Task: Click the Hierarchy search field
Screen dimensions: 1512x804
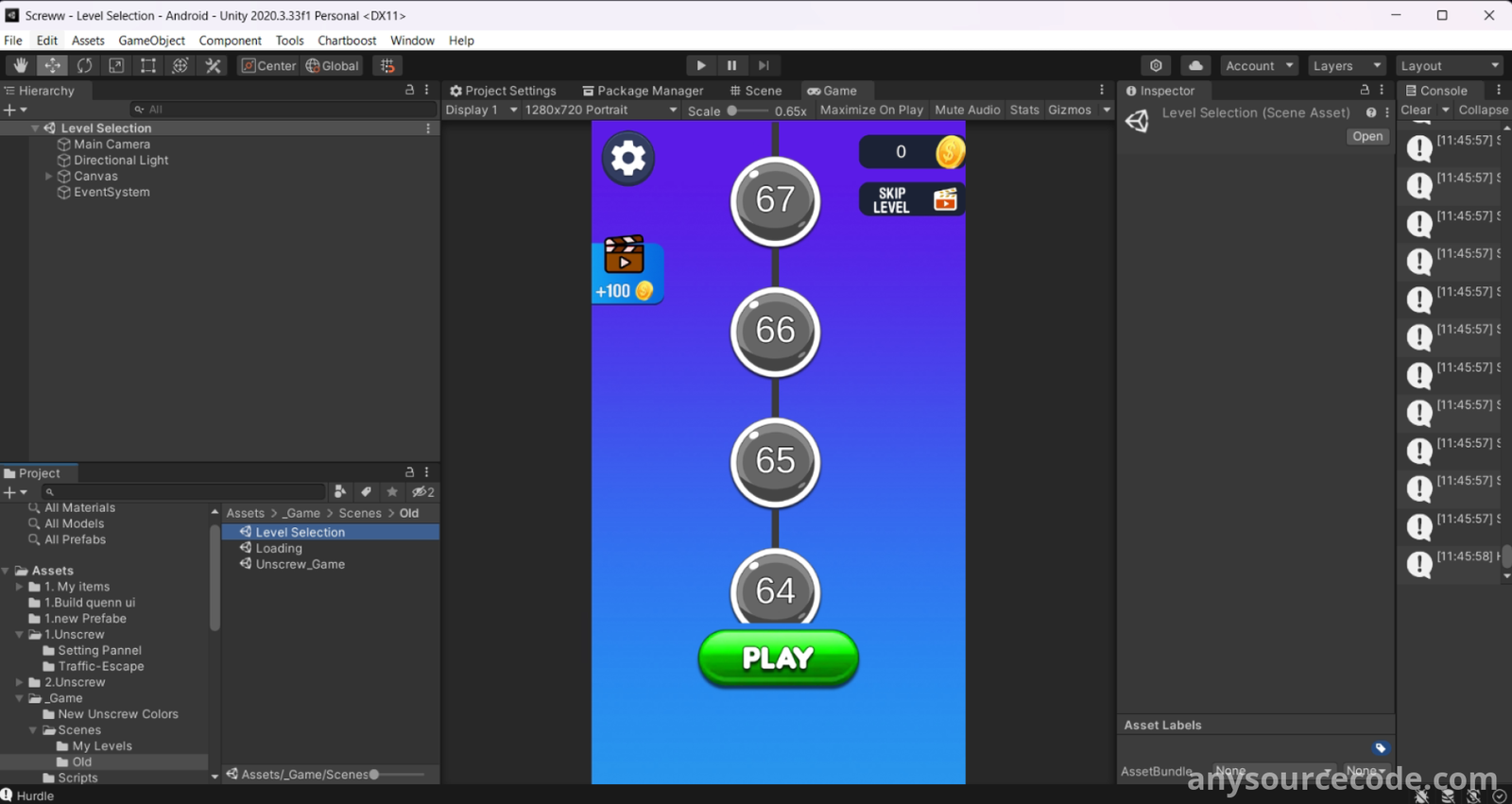Action: [283, 110]
